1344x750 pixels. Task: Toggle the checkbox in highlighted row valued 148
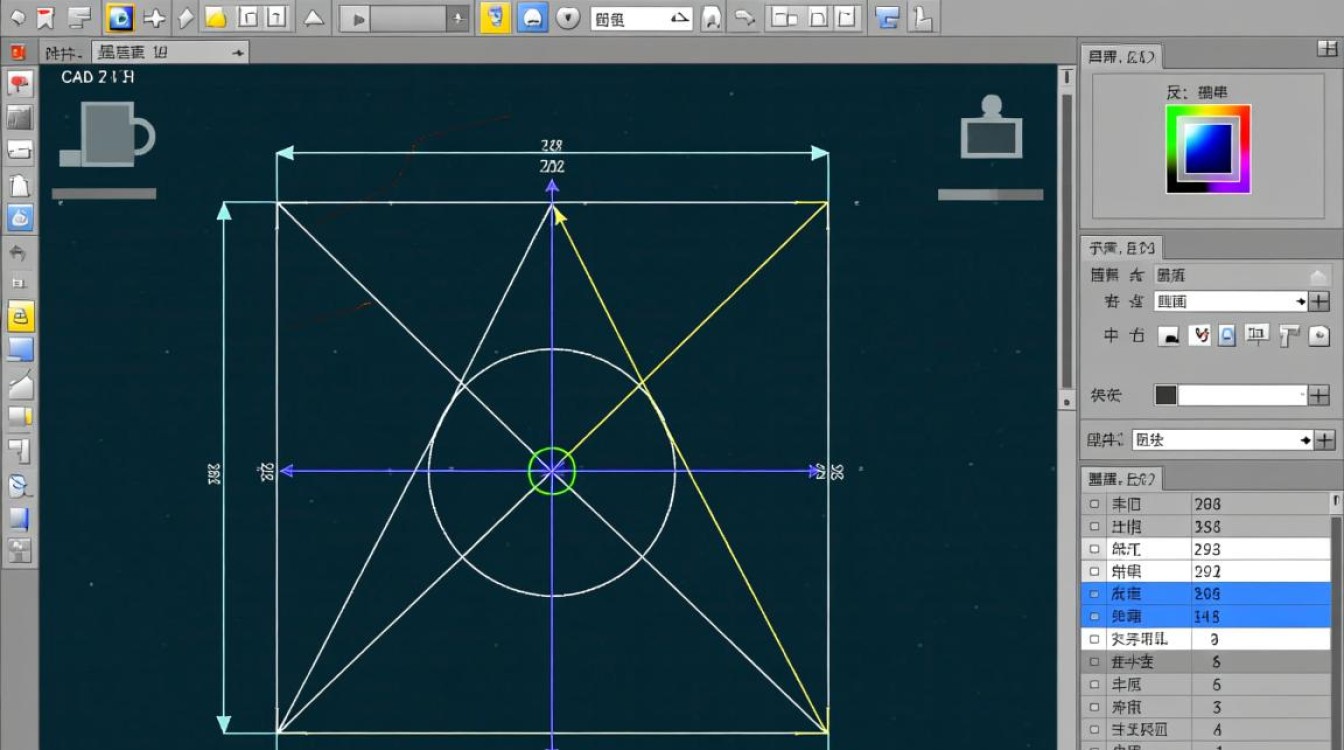(x=1094, y=617)
